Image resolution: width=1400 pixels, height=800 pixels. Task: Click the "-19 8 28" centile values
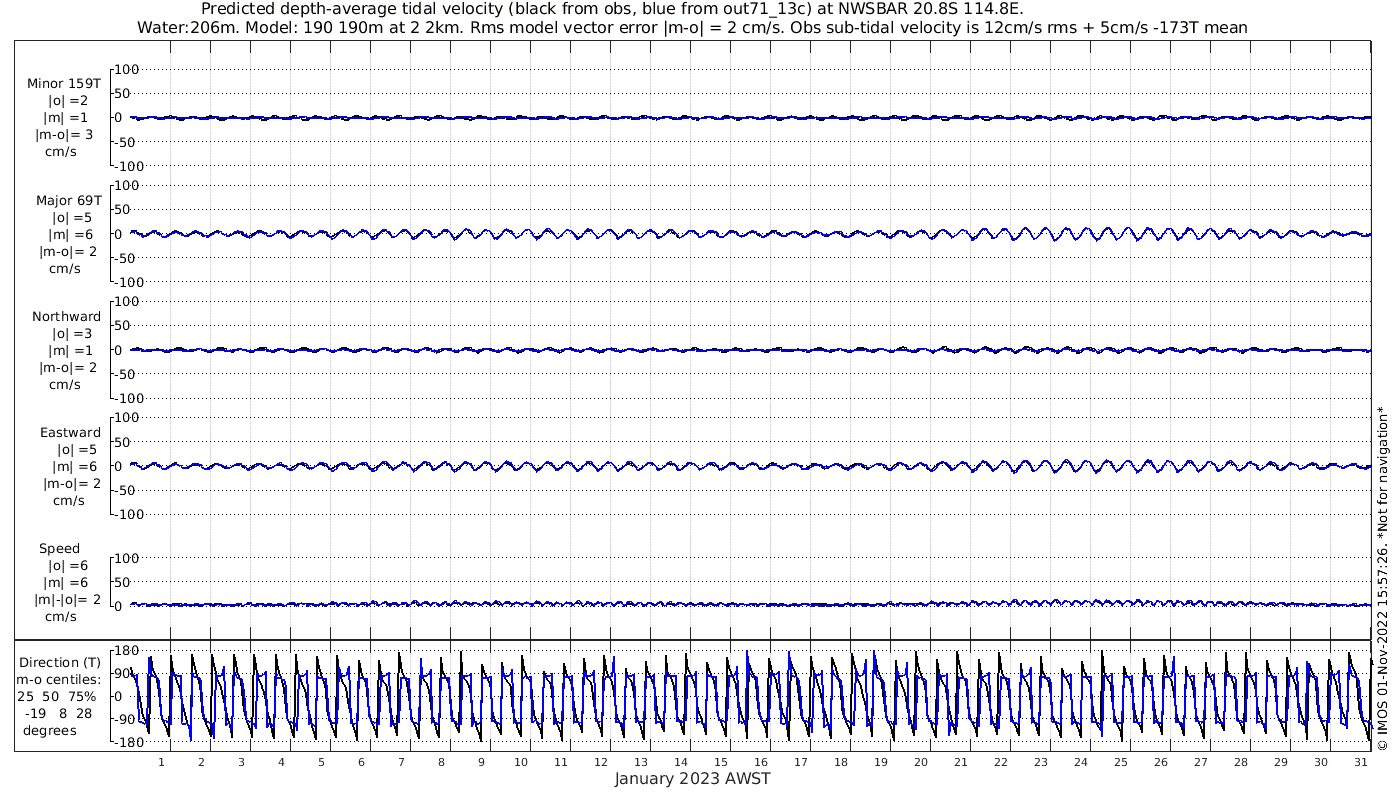click(56, 714)
